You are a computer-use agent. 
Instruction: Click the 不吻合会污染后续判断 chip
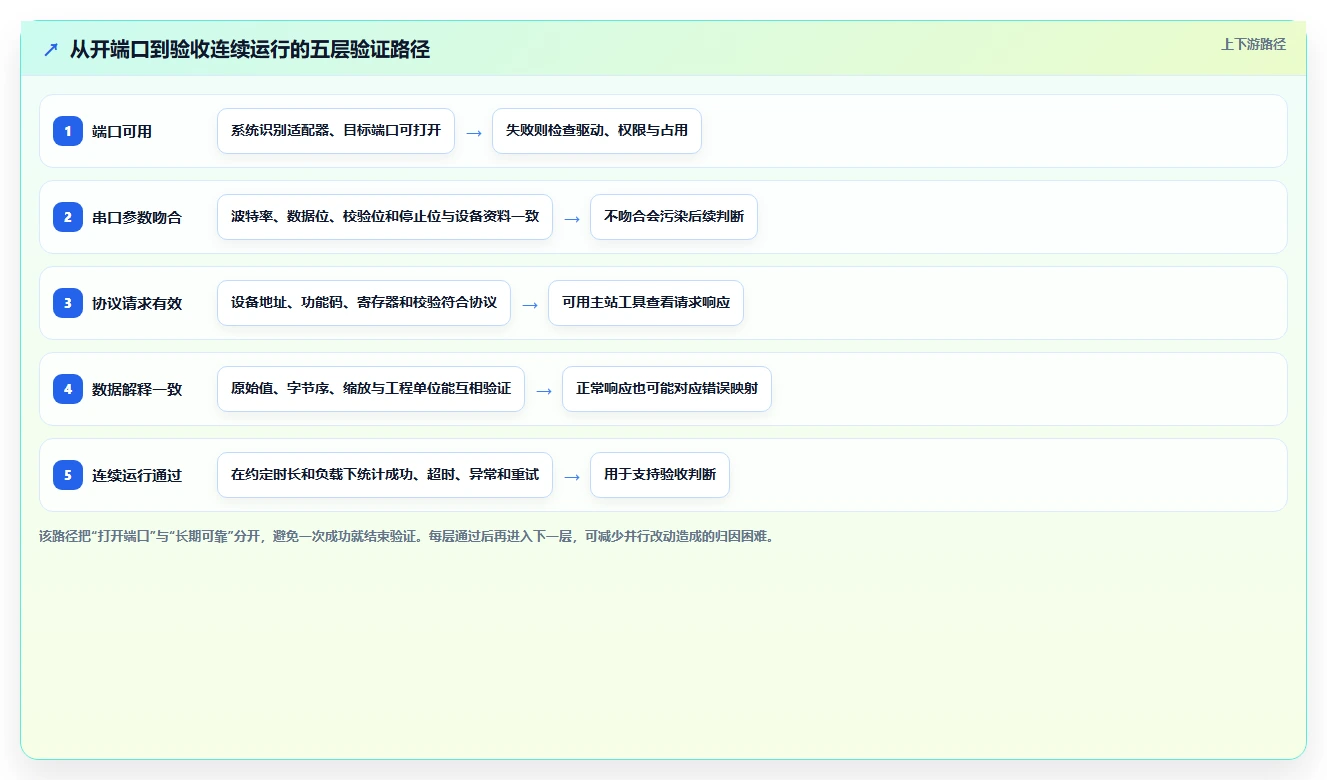674,217
